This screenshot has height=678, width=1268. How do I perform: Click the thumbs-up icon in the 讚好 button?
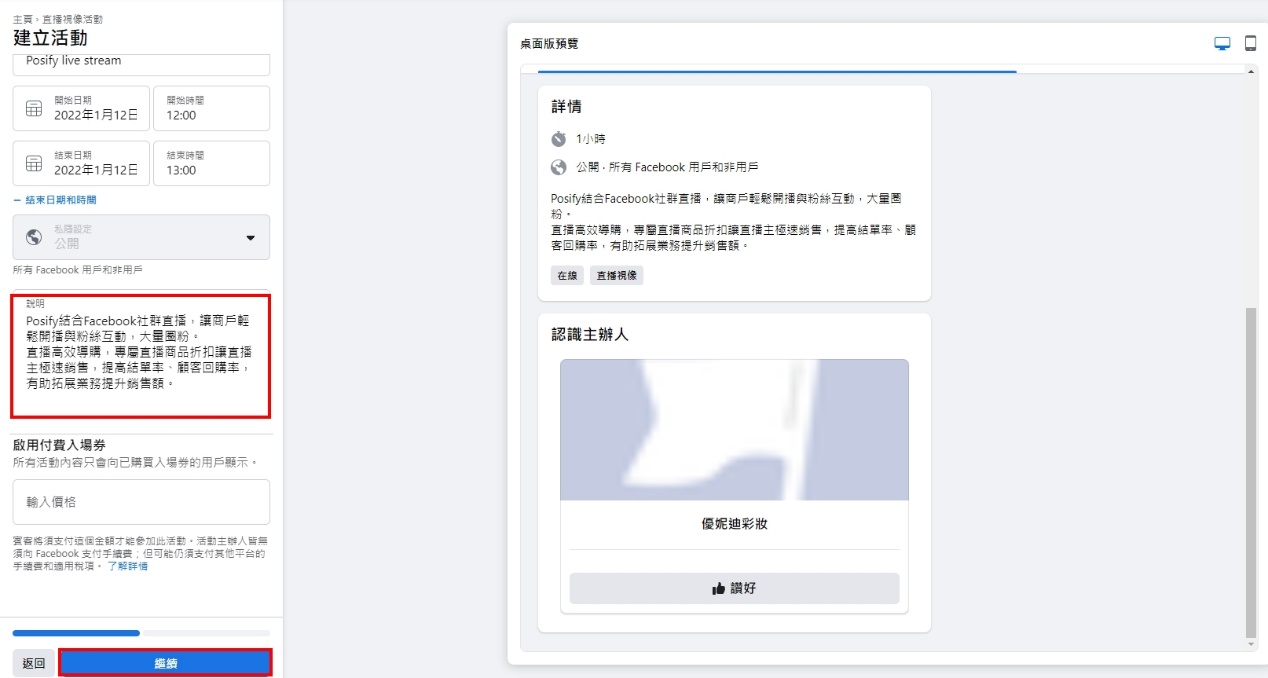pyautogui.click(x=716, y=588)
